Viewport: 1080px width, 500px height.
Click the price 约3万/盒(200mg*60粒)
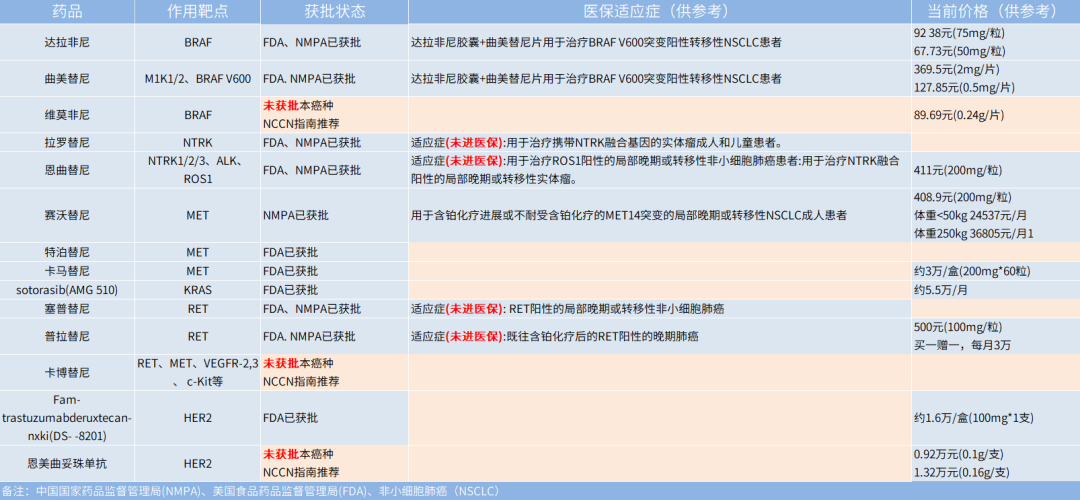[x=973, y=271]
